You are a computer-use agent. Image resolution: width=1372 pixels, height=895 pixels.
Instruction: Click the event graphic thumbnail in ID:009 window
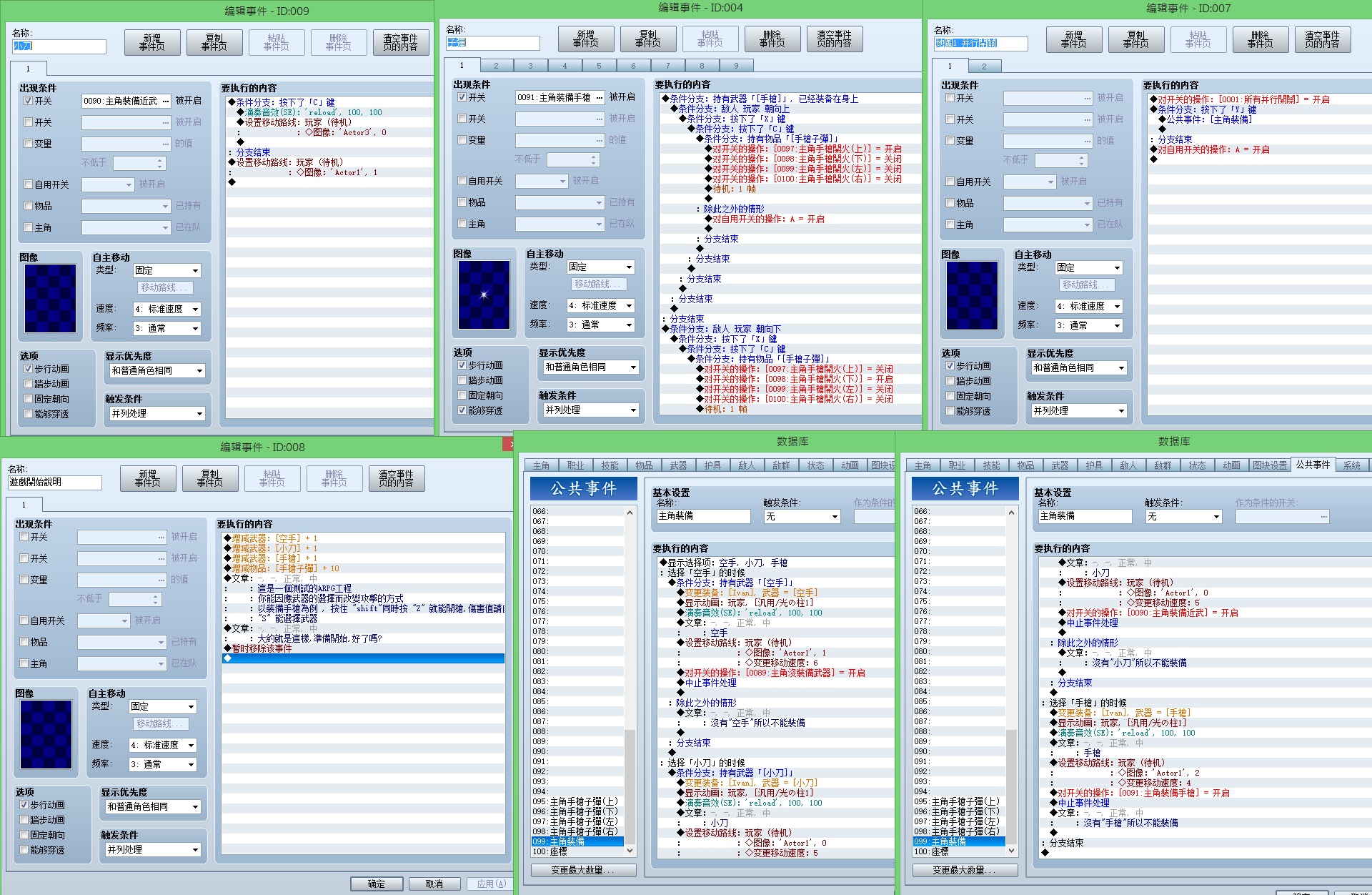click(x=50, y=298)
